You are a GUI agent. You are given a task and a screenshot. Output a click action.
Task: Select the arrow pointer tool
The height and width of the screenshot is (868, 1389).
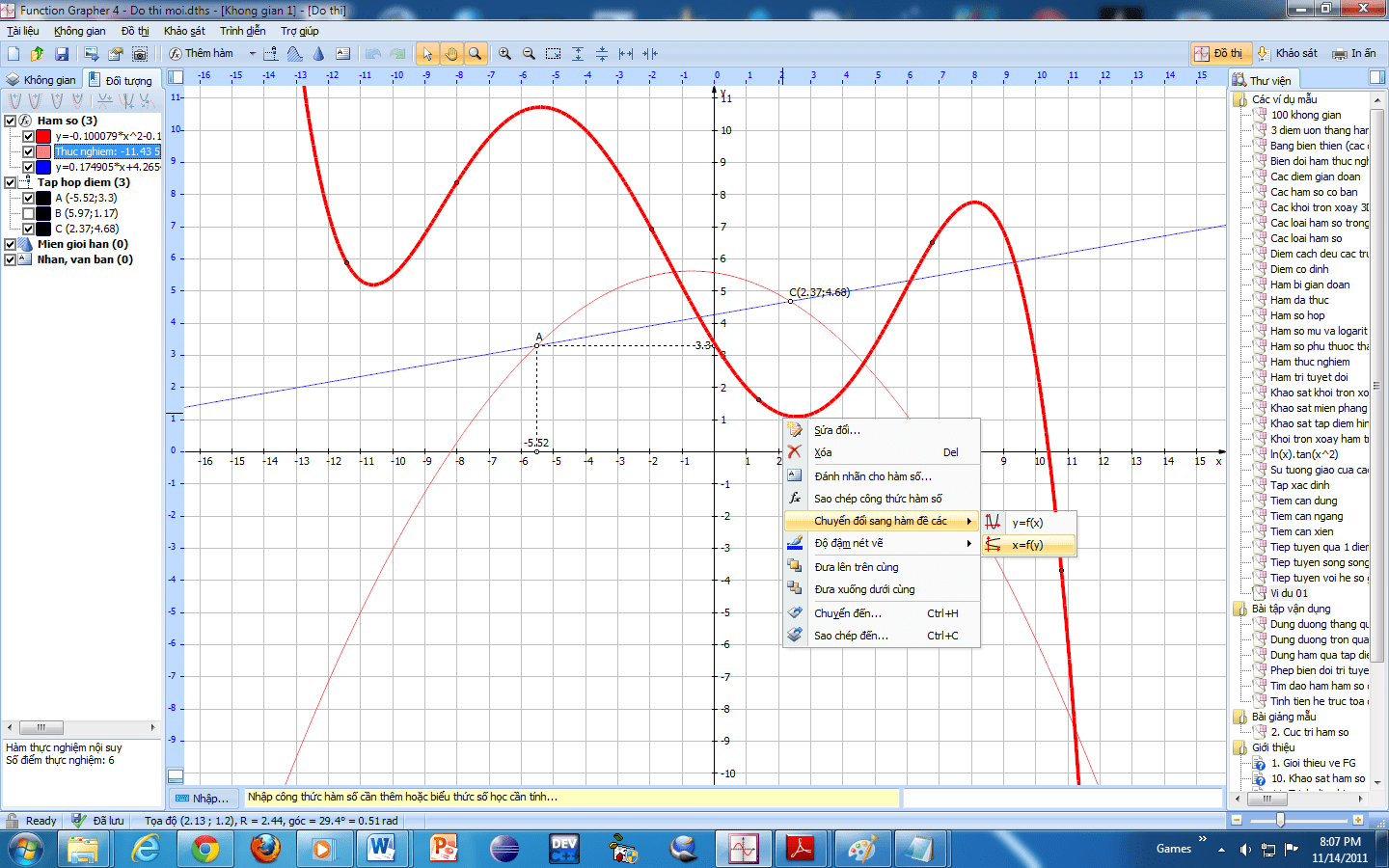tap(427, 54)
